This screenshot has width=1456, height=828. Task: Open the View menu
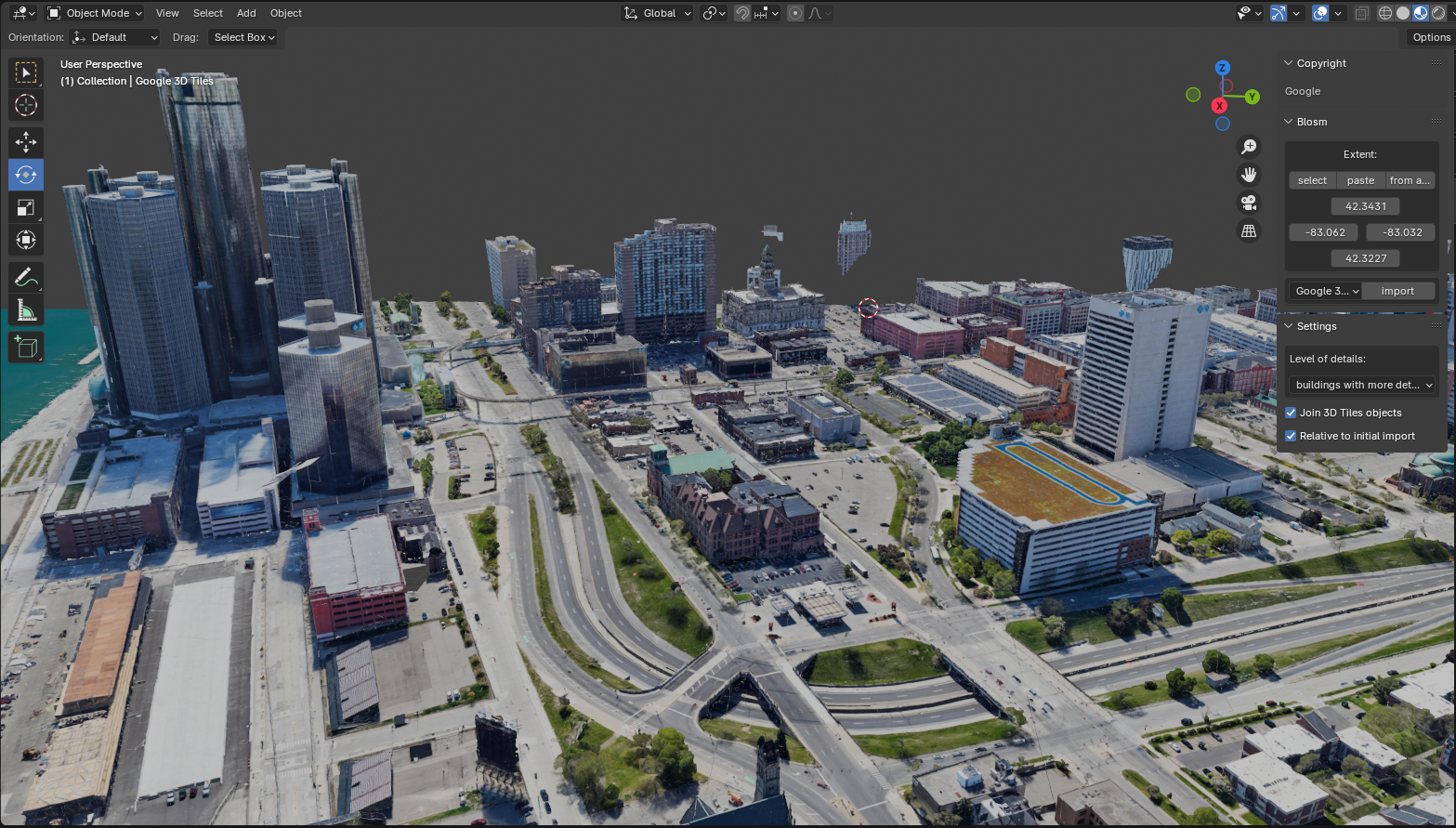coord(167,13)
